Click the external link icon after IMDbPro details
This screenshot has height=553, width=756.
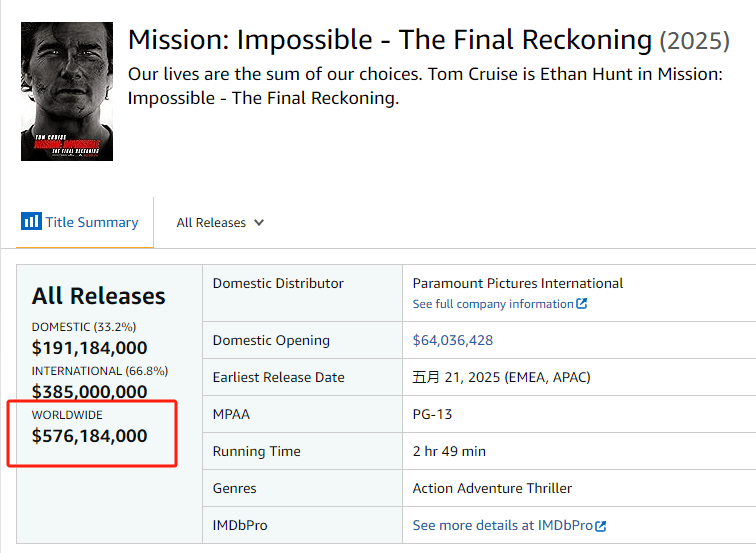tap(600, 526)
